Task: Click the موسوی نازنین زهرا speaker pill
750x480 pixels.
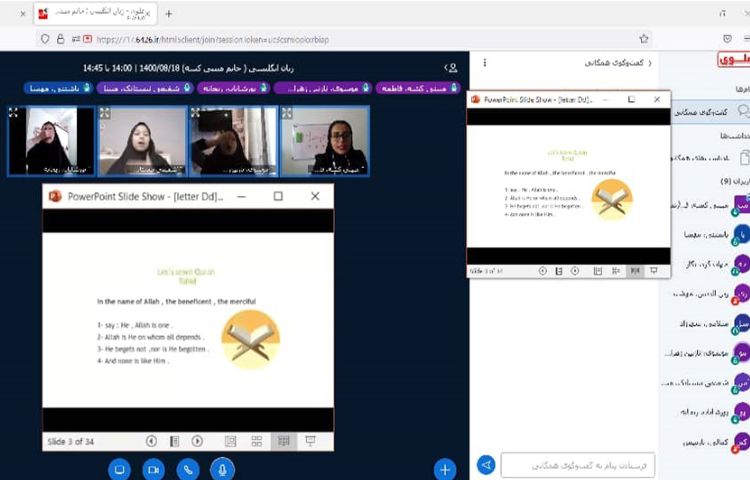Action: tap(323, 88)
